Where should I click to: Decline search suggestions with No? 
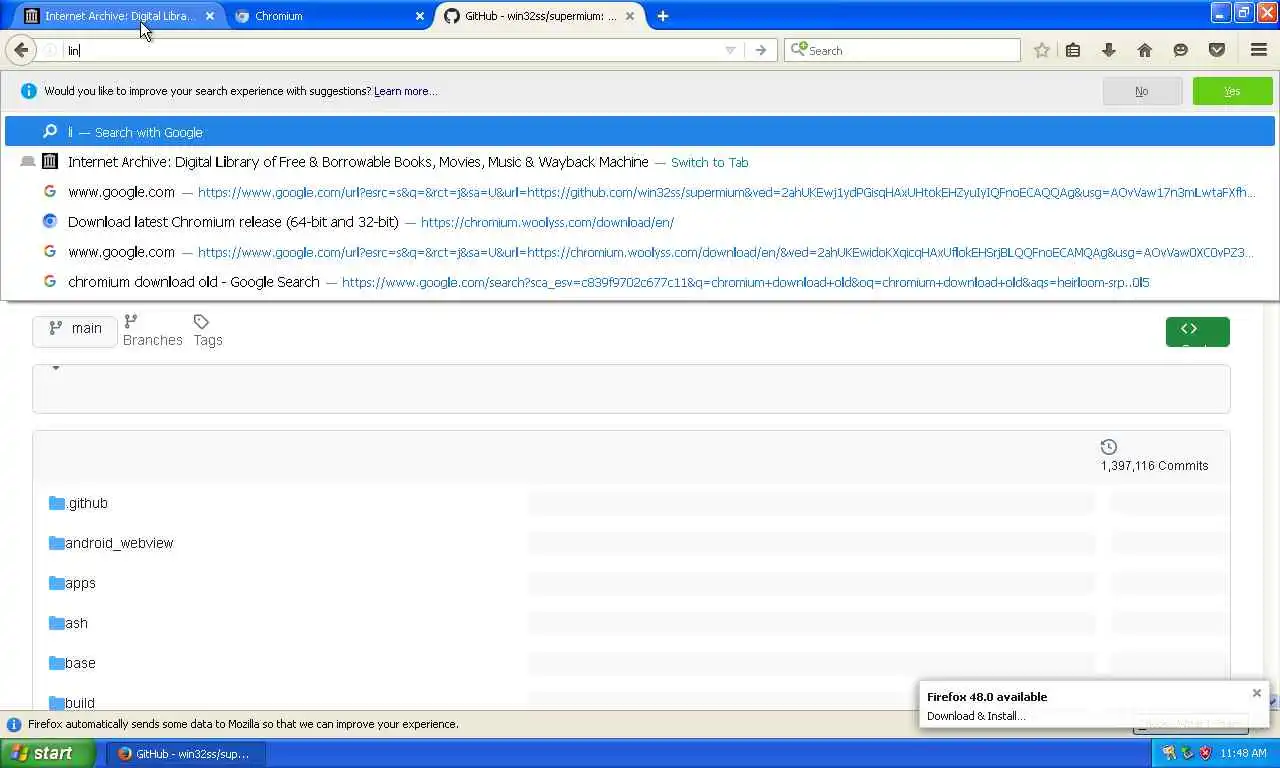(x=1141, y=91)
